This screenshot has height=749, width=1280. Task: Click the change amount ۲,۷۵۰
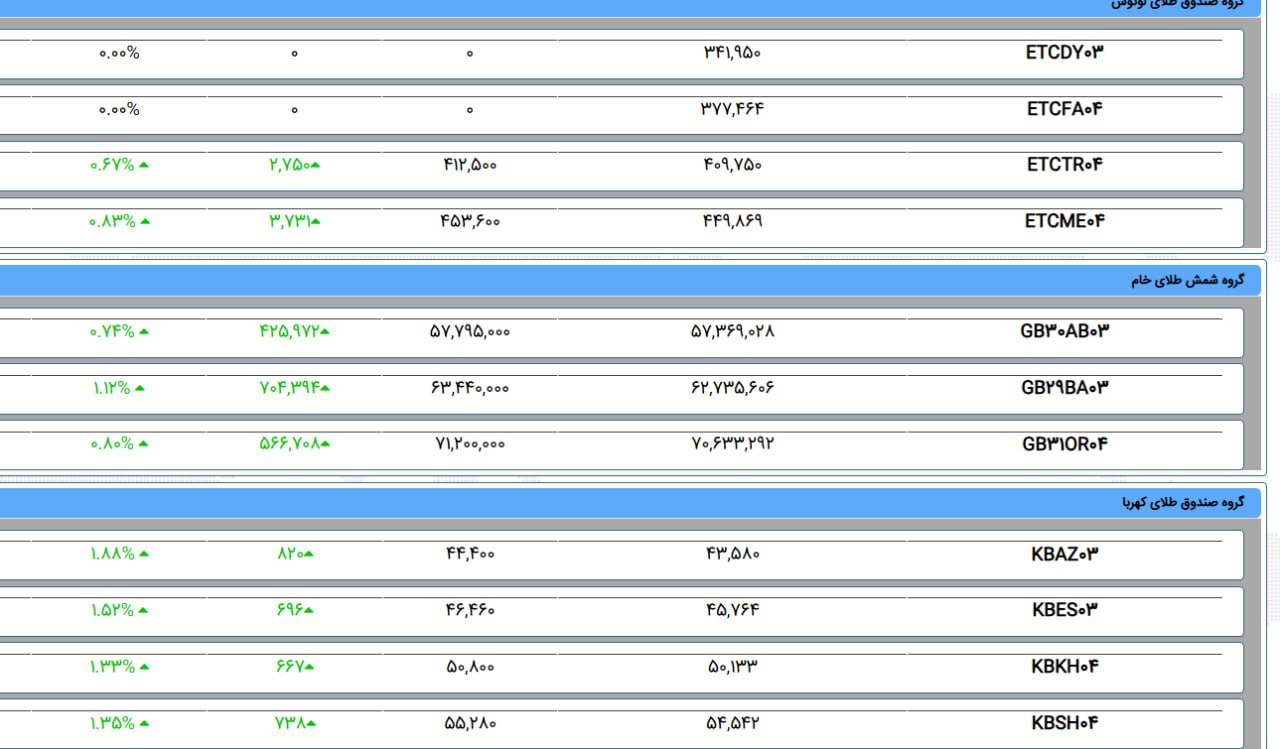[x=289, y=165]
